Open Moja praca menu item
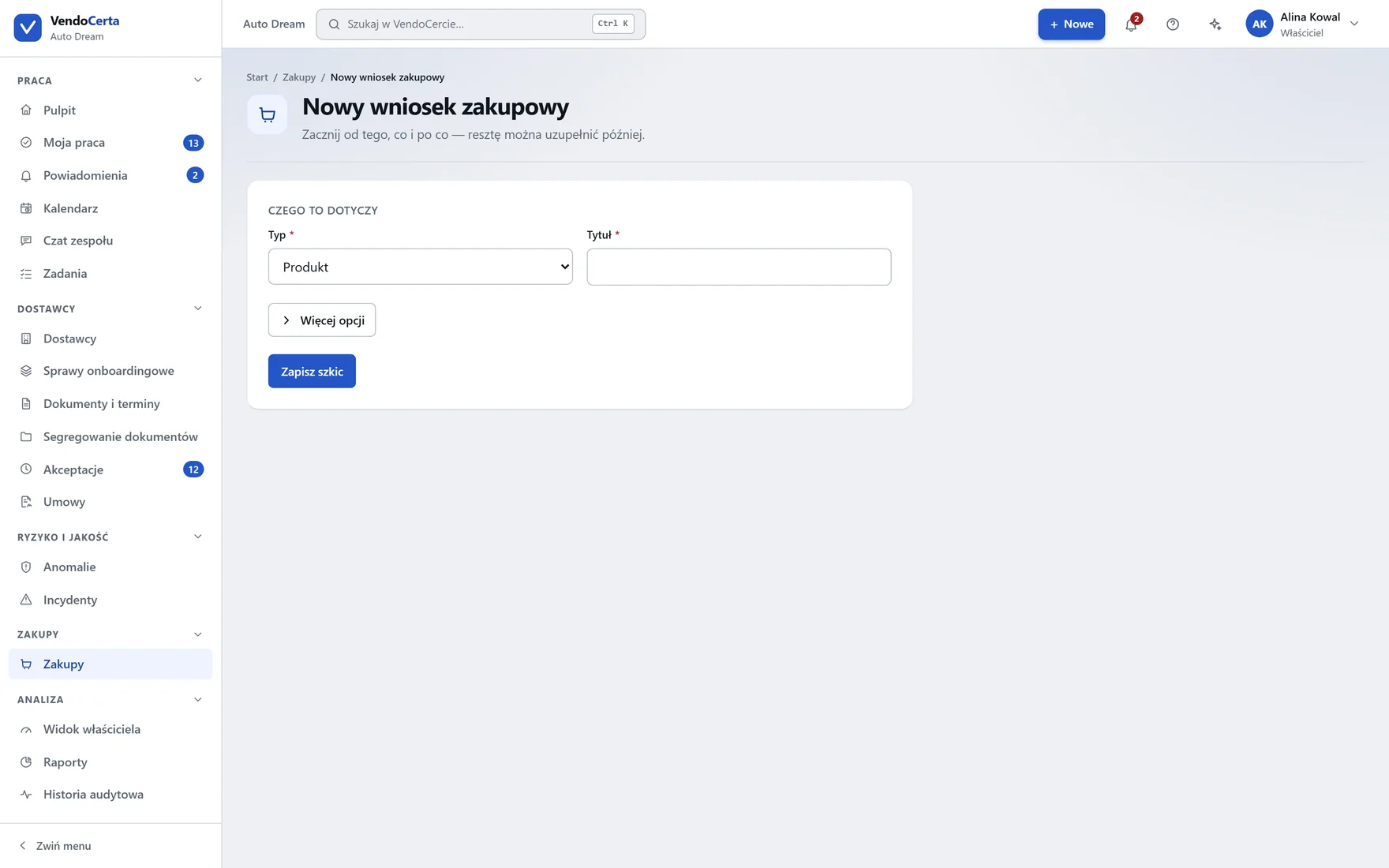This screenshot has width=1389, height=868. (x=110, y=143)
